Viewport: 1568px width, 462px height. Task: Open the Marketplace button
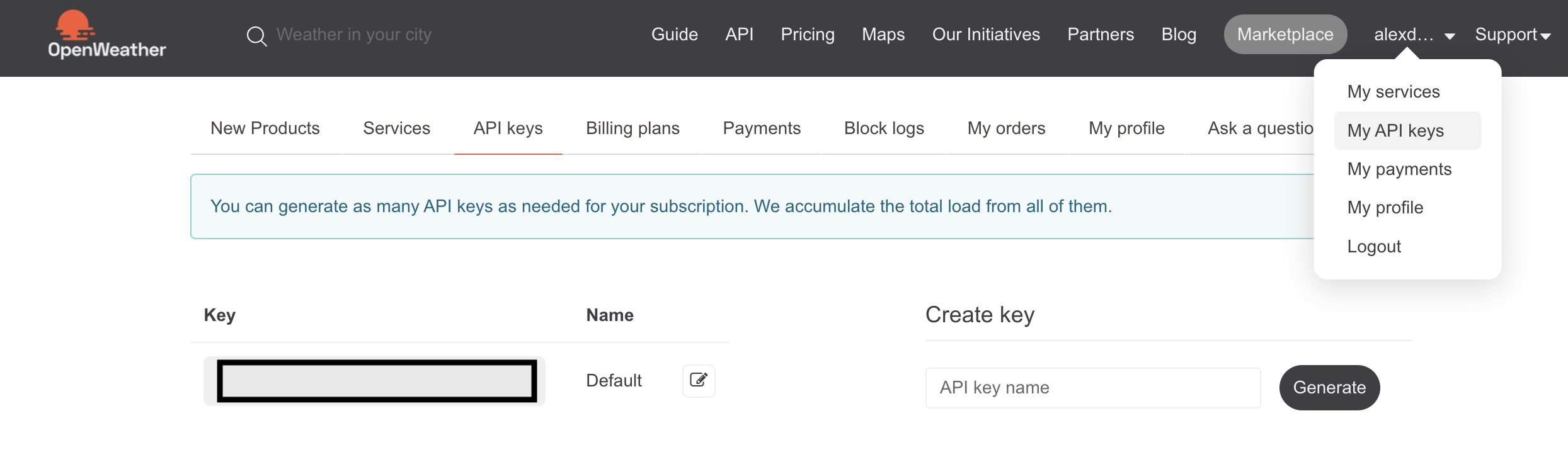pos(1285,35)
